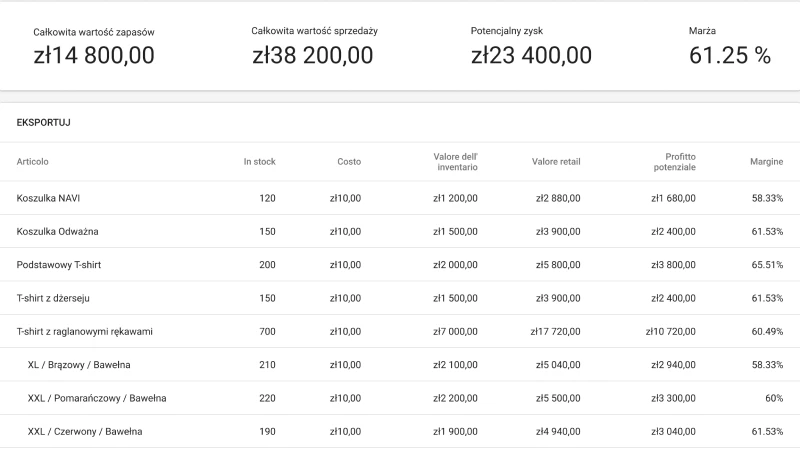
Task: Collapse T-shirt z raglanowymi rękawami row
Action: coord(84,331)
